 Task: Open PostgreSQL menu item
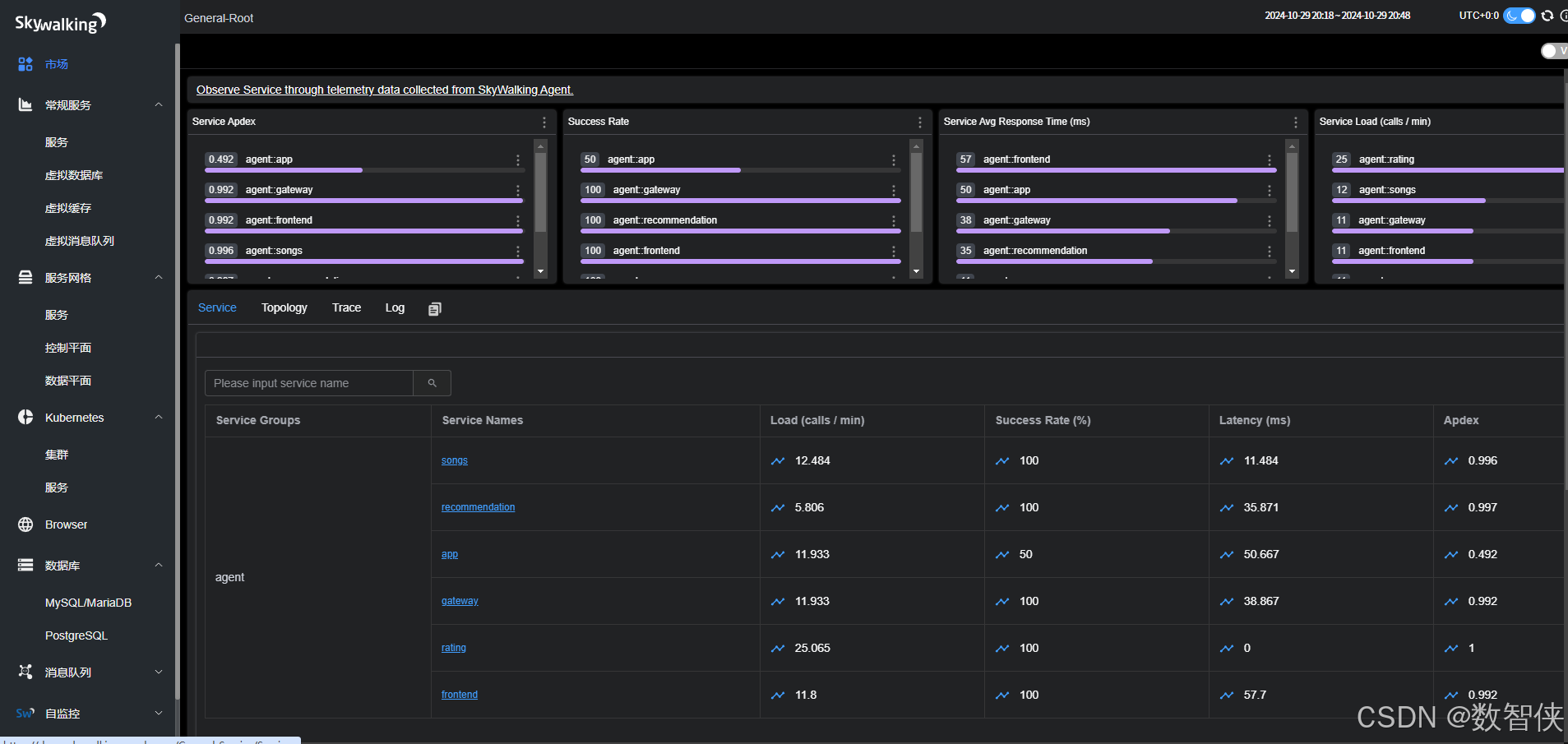(76, 635)
